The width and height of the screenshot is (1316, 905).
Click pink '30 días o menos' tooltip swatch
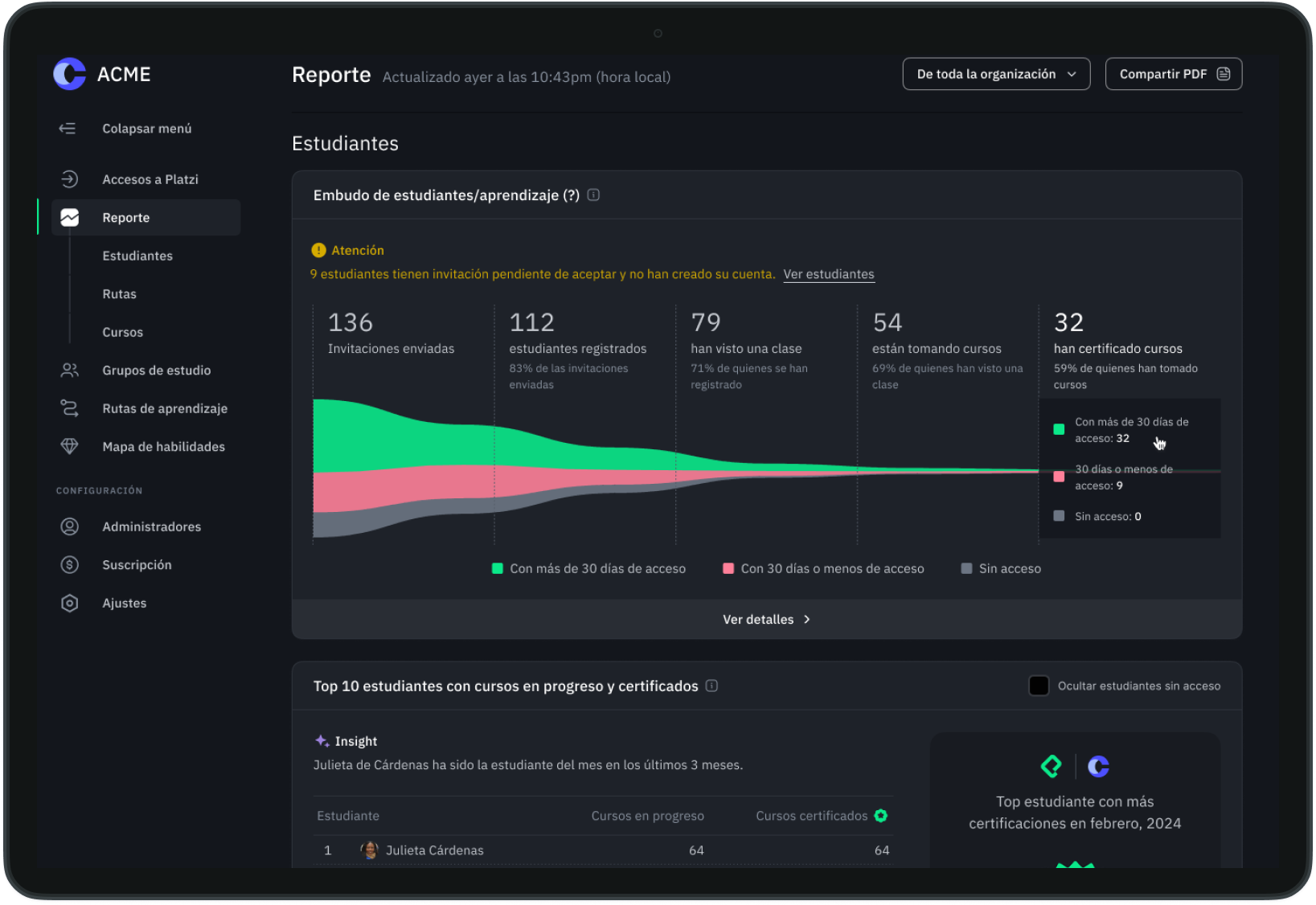[x=1059, y=477]
